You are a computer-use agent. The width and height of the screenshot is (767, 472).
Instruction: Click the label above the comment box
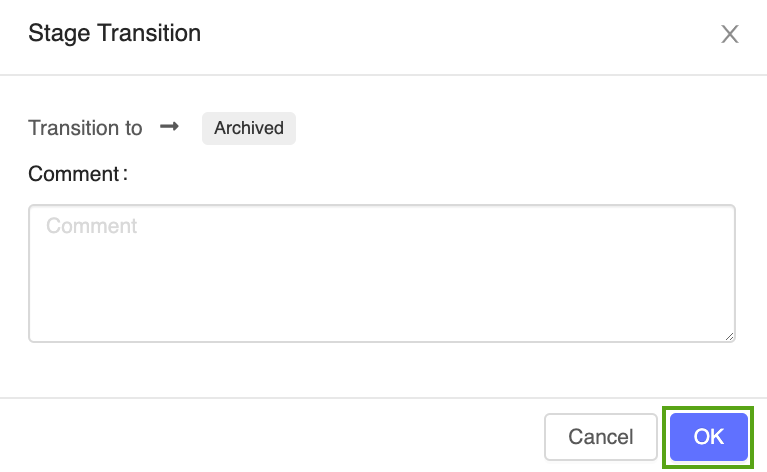click(78, 174)
